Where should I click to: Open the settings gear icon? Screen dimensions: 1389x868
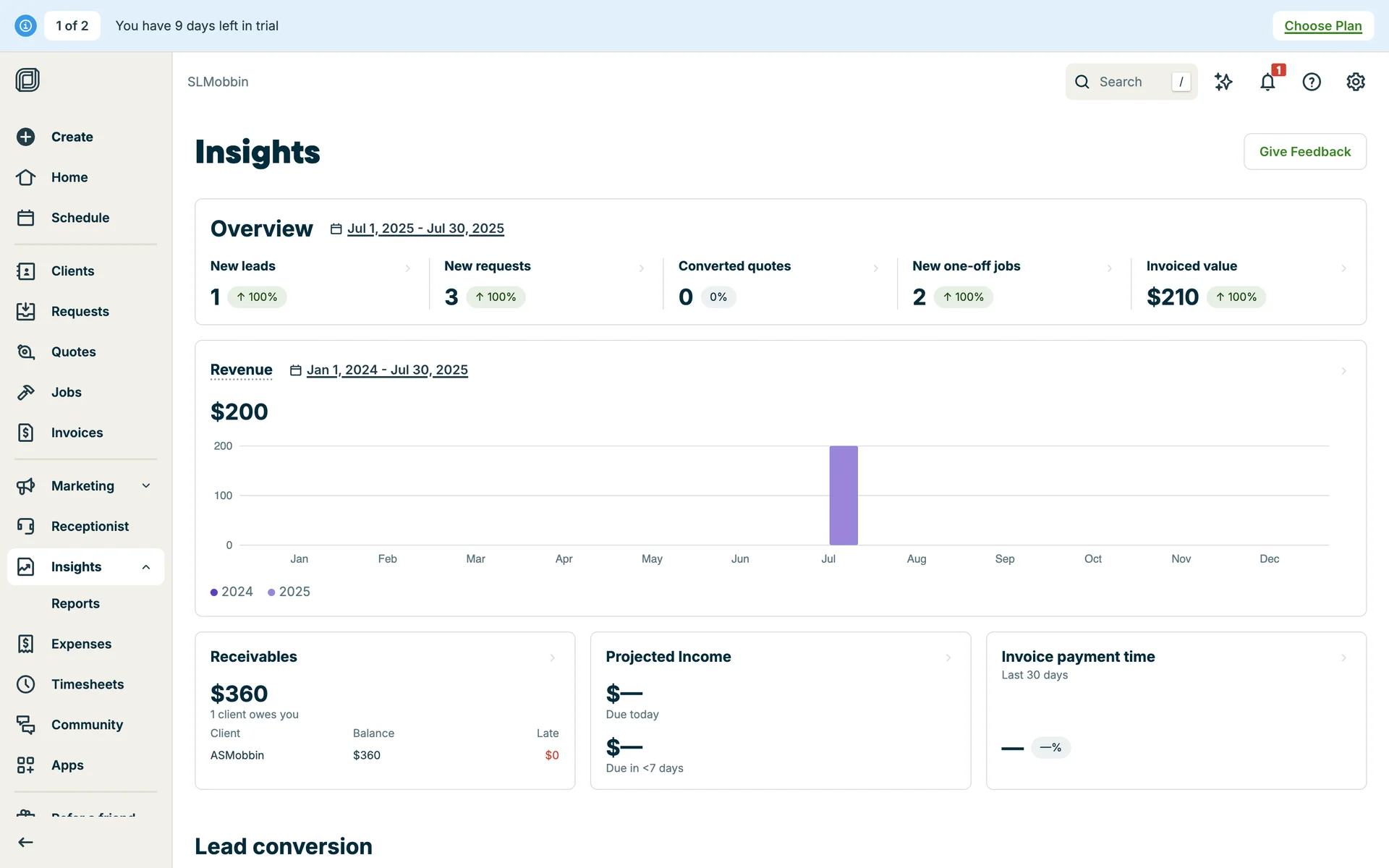tap(1355, 82)
